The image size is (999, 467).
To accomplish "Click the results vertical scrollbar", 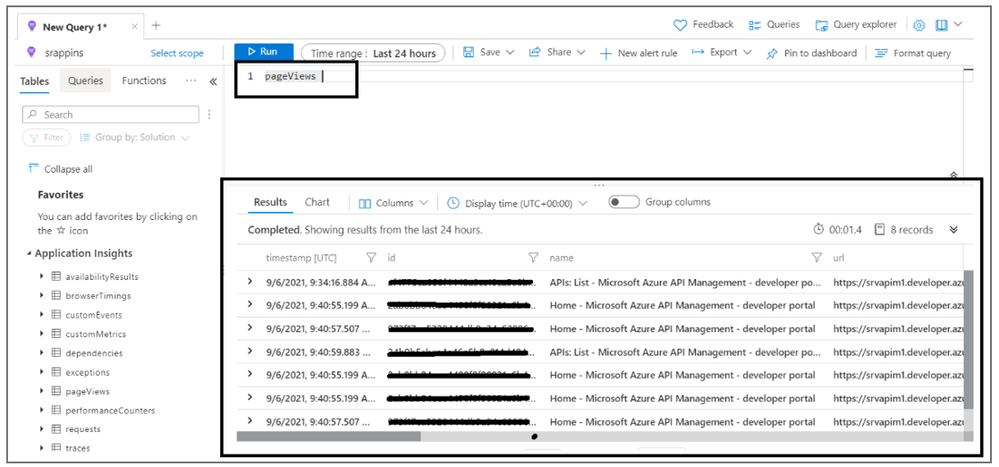I will (x=968, y=340).
